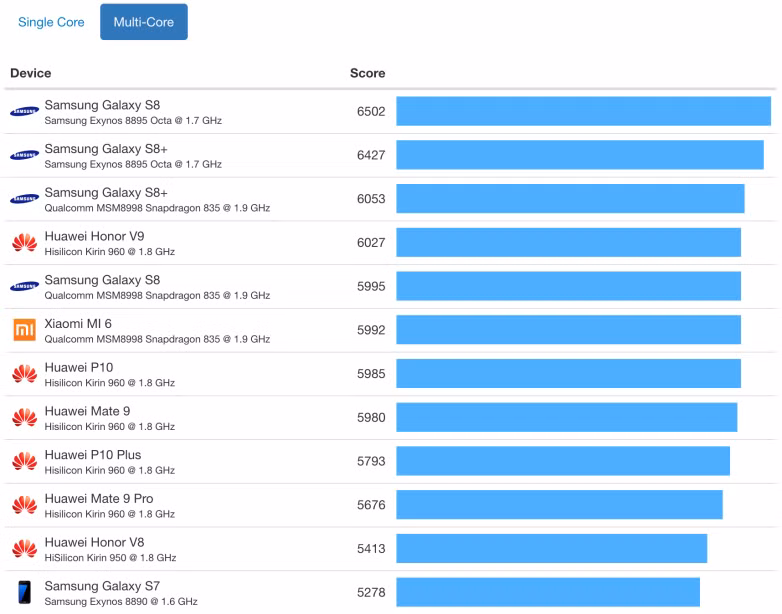Click the Huawei logo beside Mate 9 Pro

coord(25,505)
